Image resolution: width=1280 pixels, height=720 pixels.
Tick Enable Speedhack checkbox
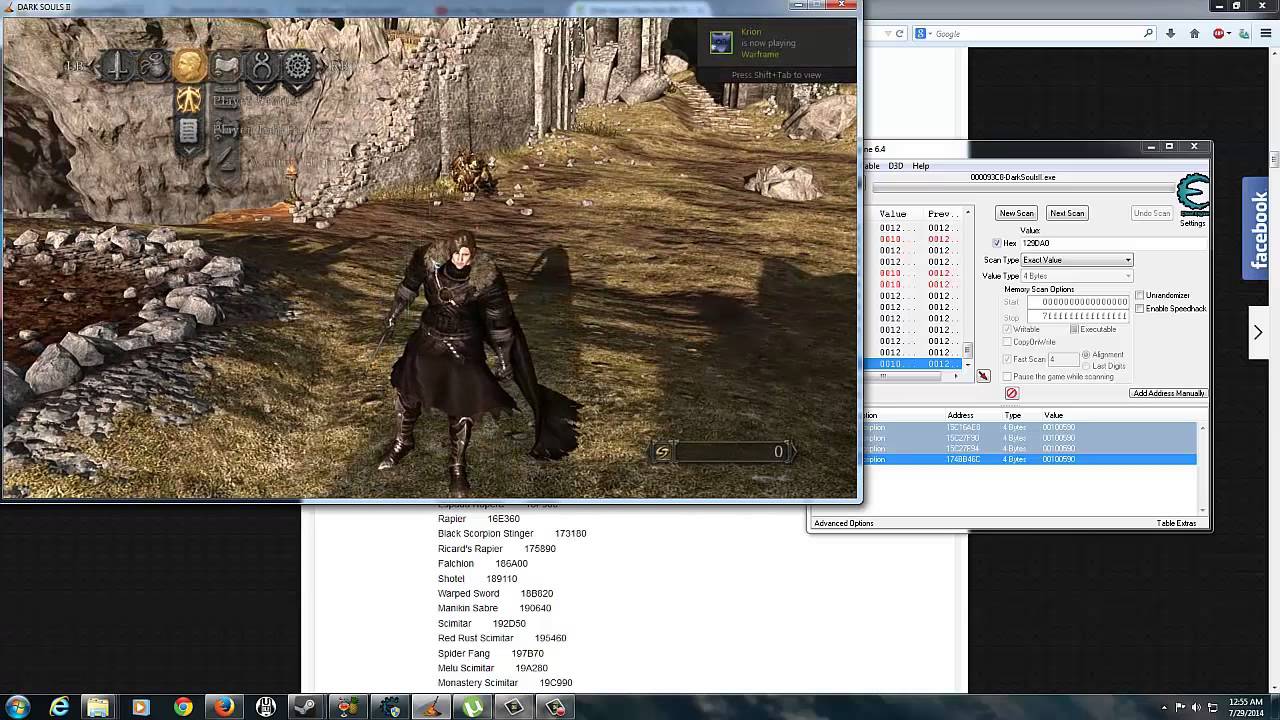(1139, 308)
